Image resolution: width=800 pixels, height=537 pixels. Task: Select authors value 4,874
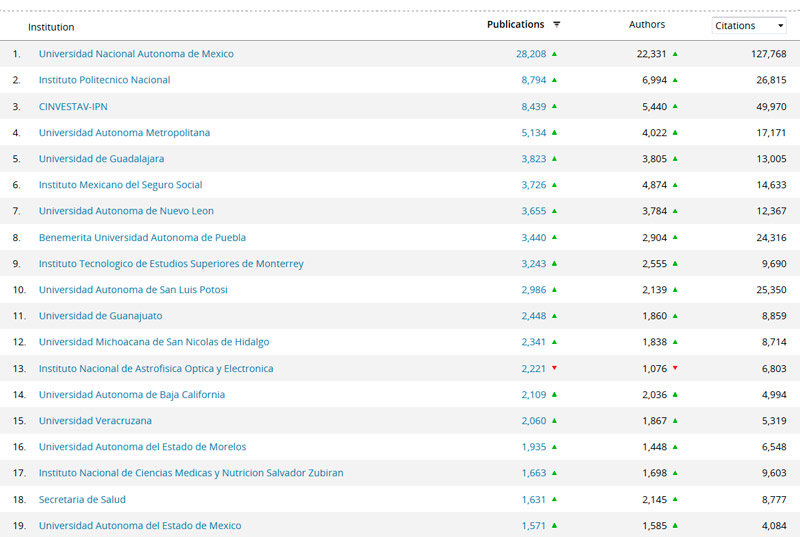(655, 185)
